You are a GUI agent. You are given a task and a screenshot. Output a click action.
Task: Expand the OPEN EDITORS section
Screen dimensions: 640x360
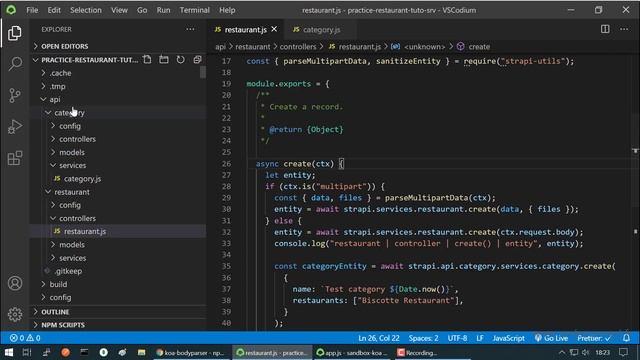point(118,46)
